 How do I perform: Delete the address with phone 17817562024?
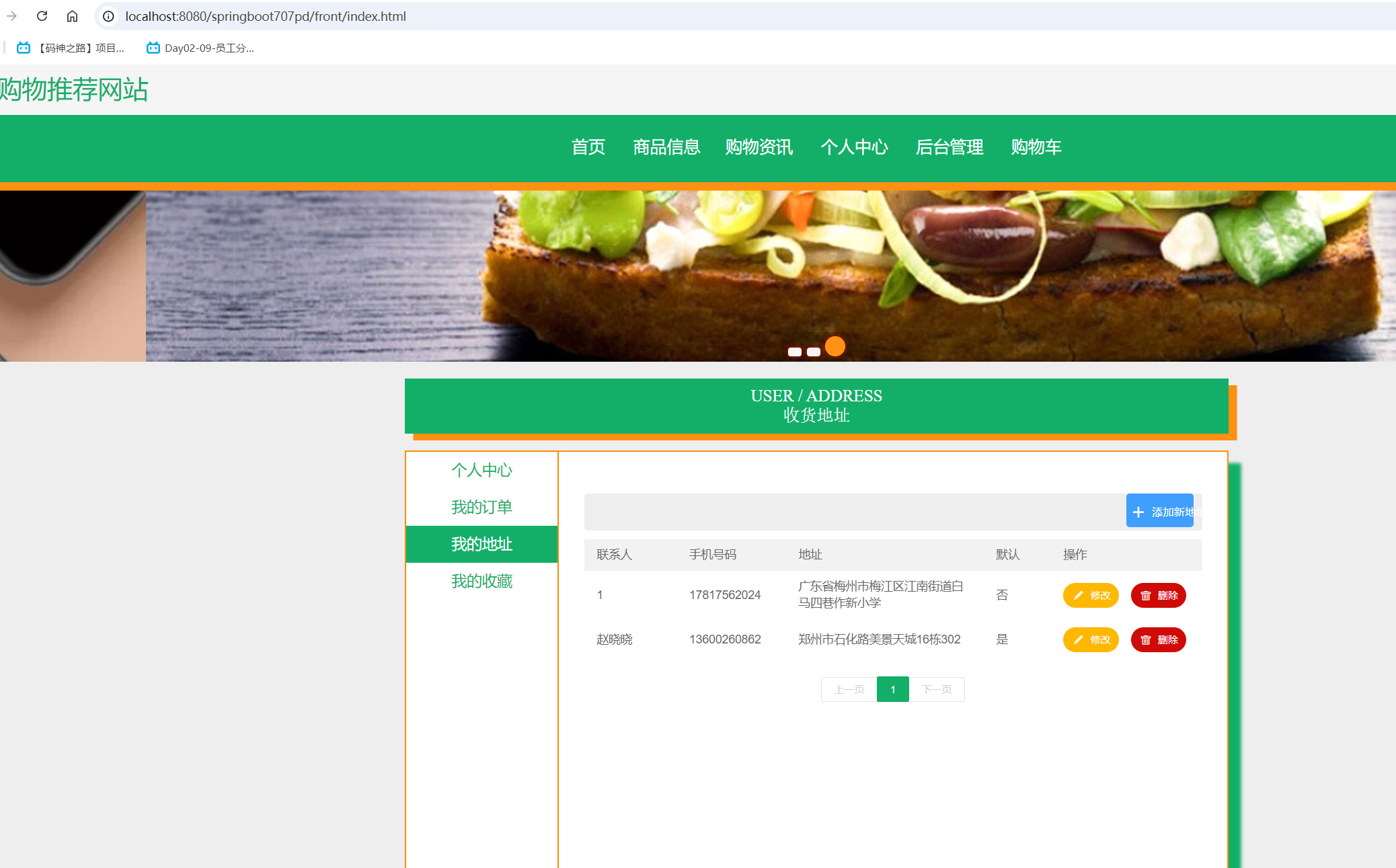pyautogui.click(x=1158, y=595)
